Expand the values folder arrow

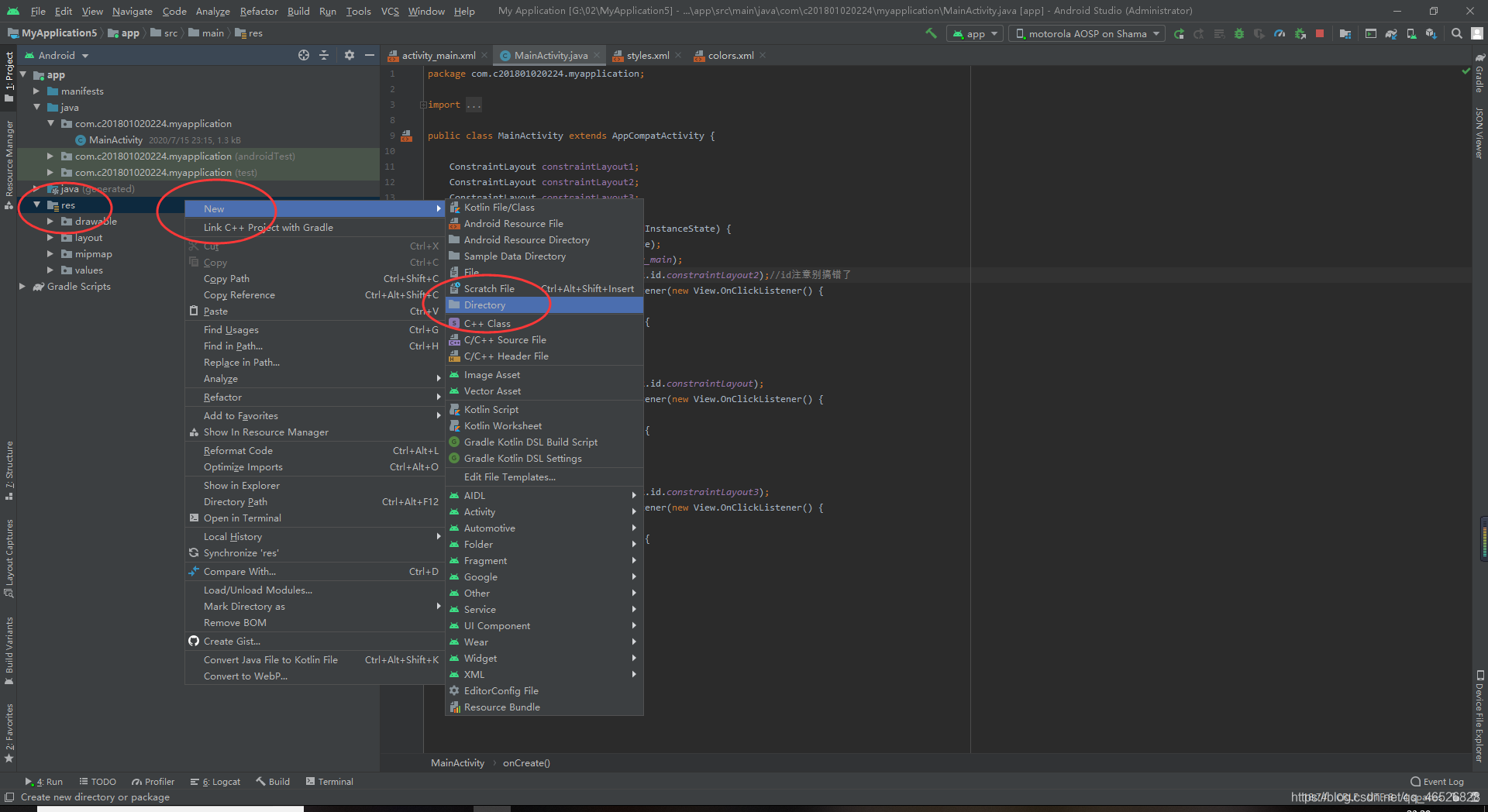(x=50, y=270)
